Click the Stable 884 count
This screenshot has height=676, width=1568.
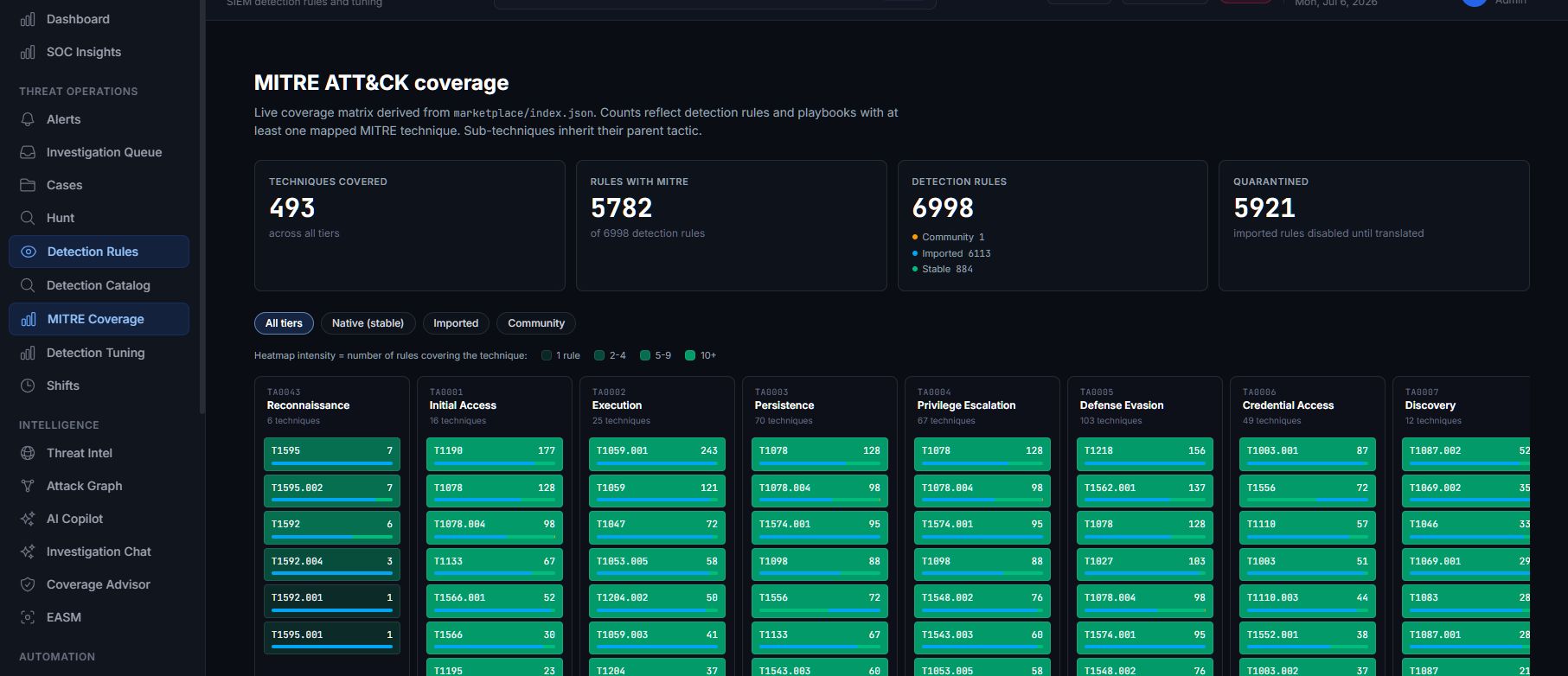[x=943, y=269]
